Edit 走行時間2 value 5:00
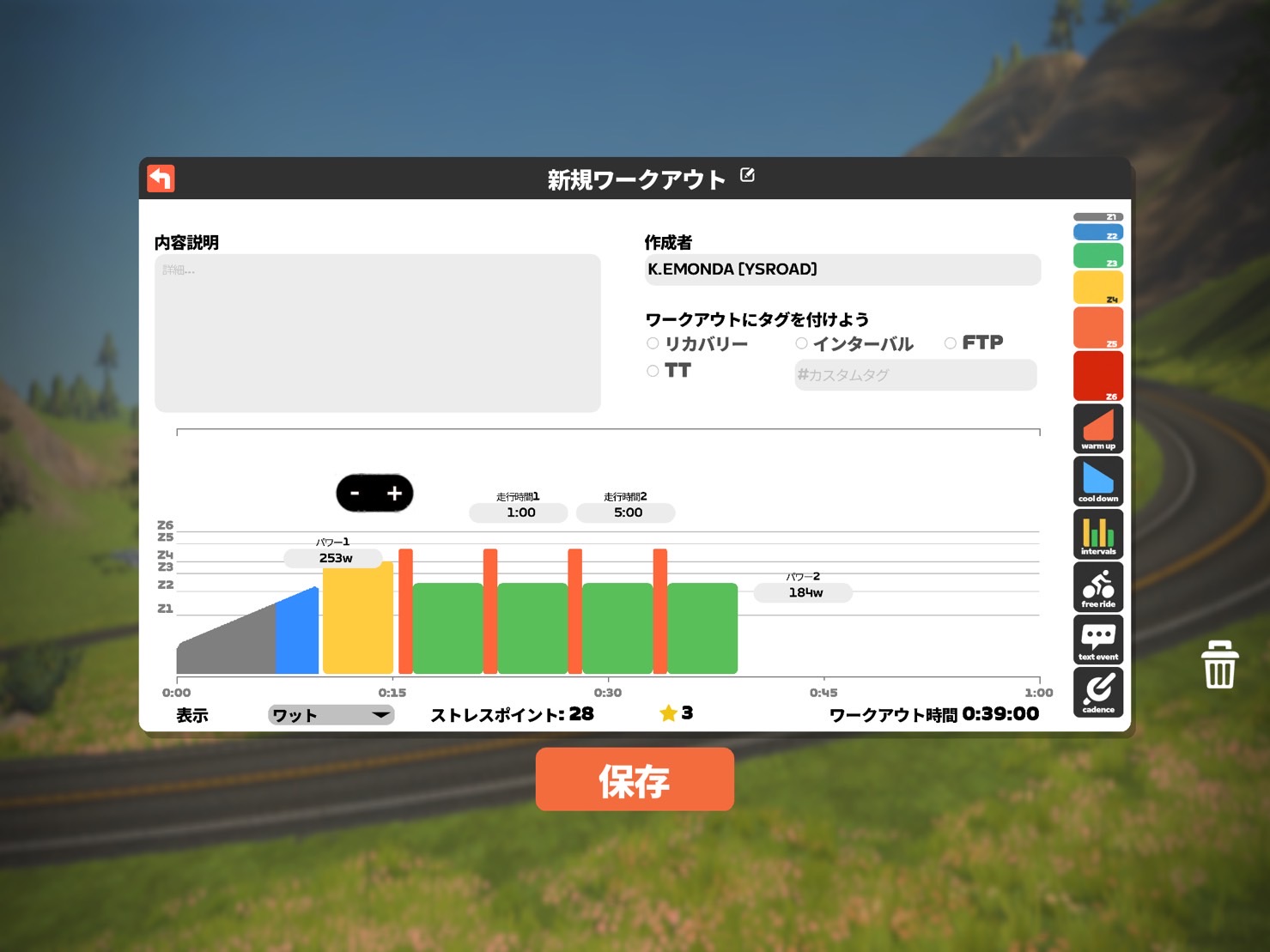Viewport: 1270px width, 952px height. point(626,512)
